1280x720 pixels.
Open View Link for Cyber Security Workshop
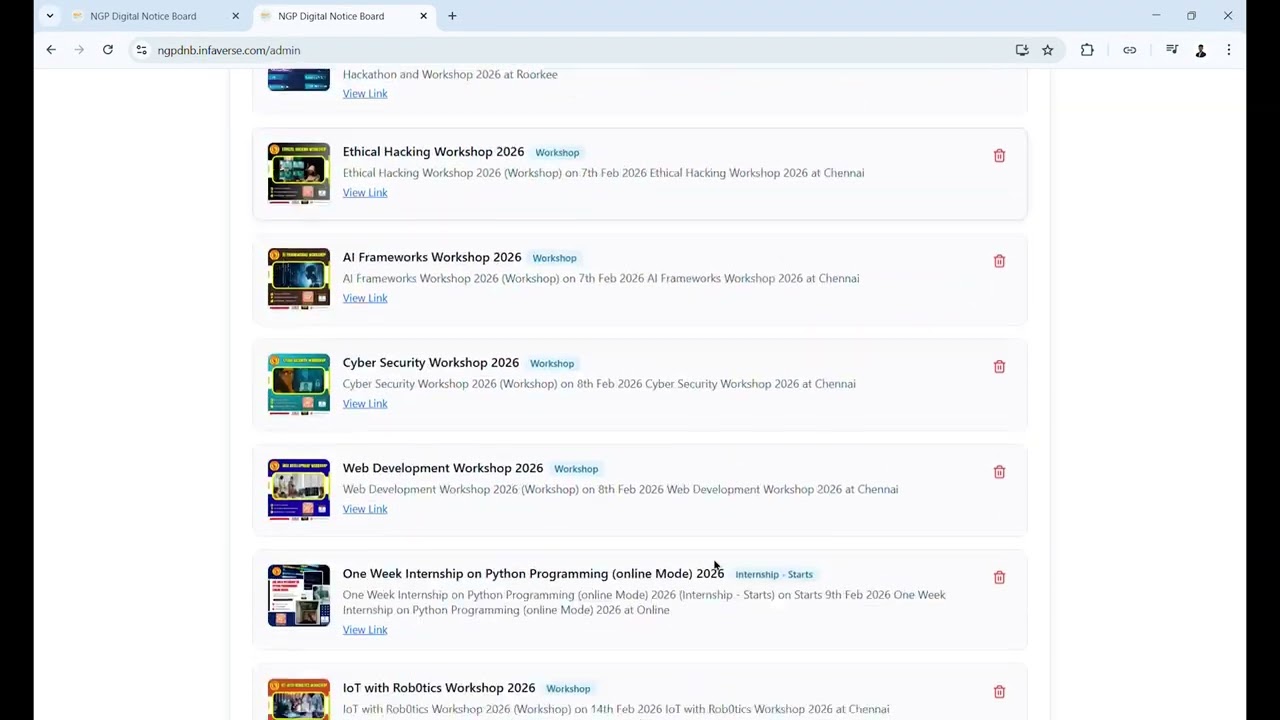(x=365, y=404)
